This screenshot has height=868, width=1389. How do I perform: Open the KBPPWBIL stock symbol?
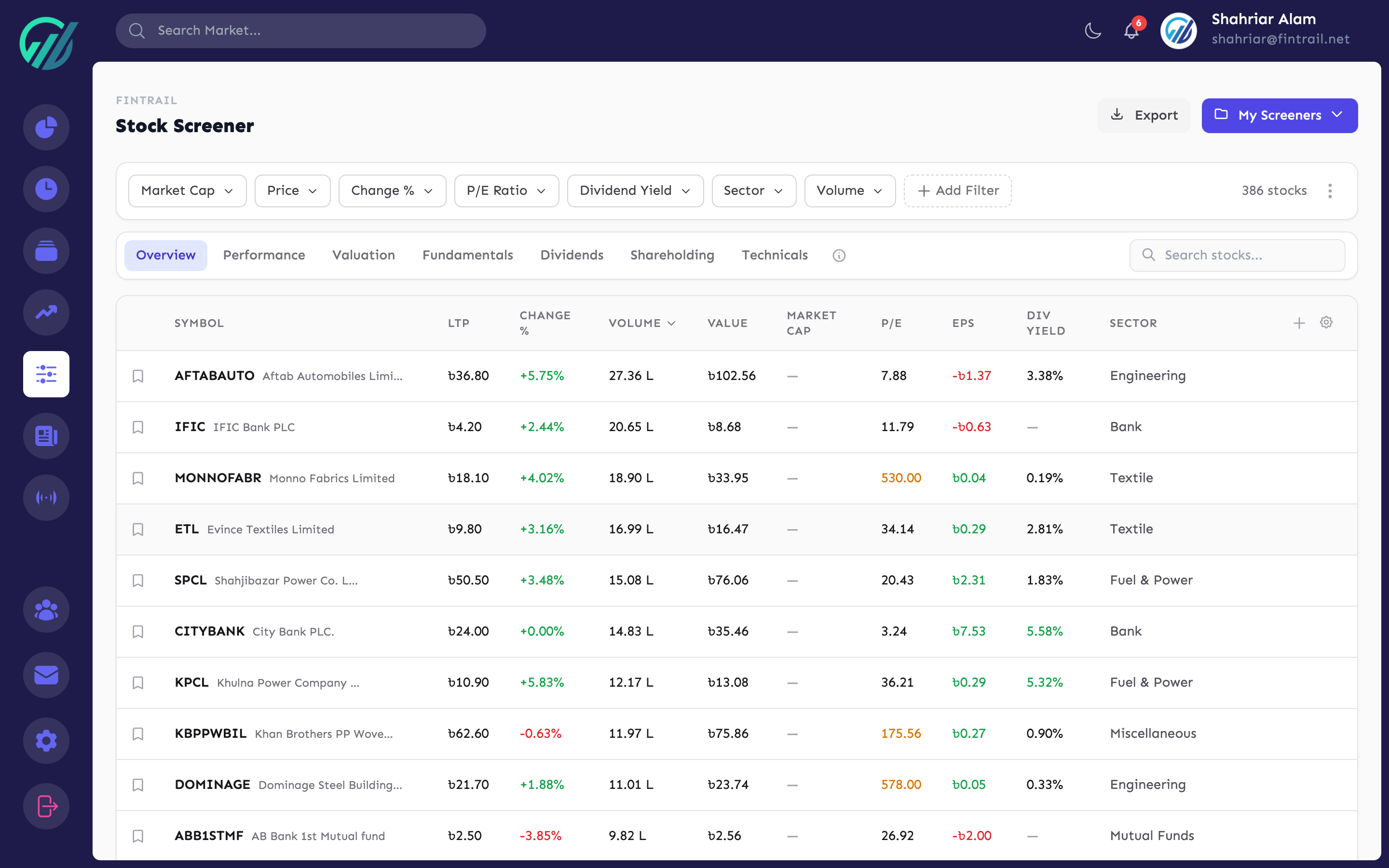tap(210, 733)
